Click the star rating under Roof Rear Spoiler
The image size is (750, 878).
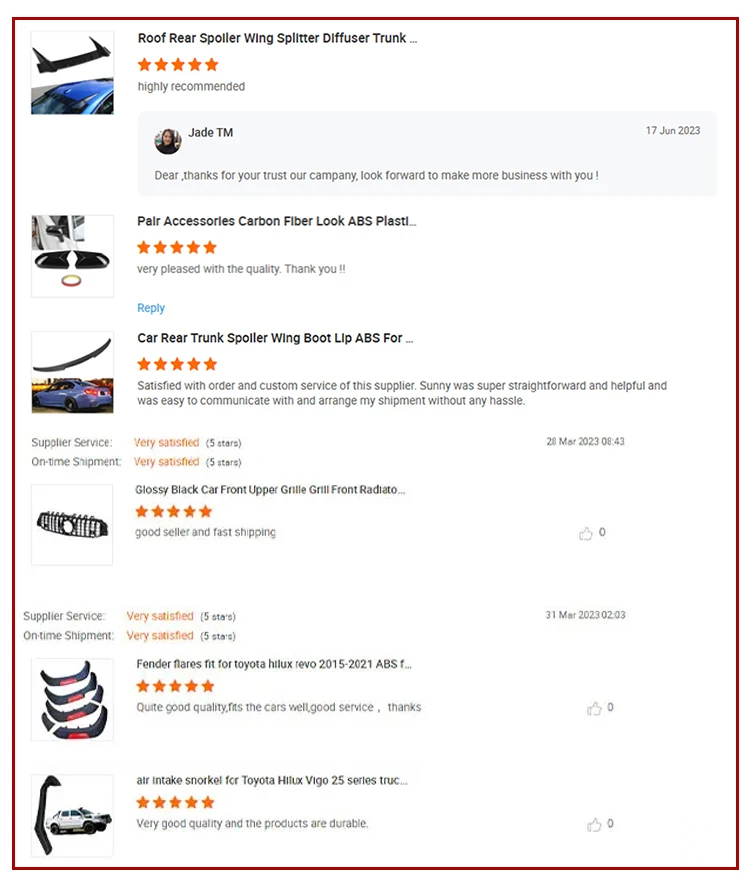178,65
